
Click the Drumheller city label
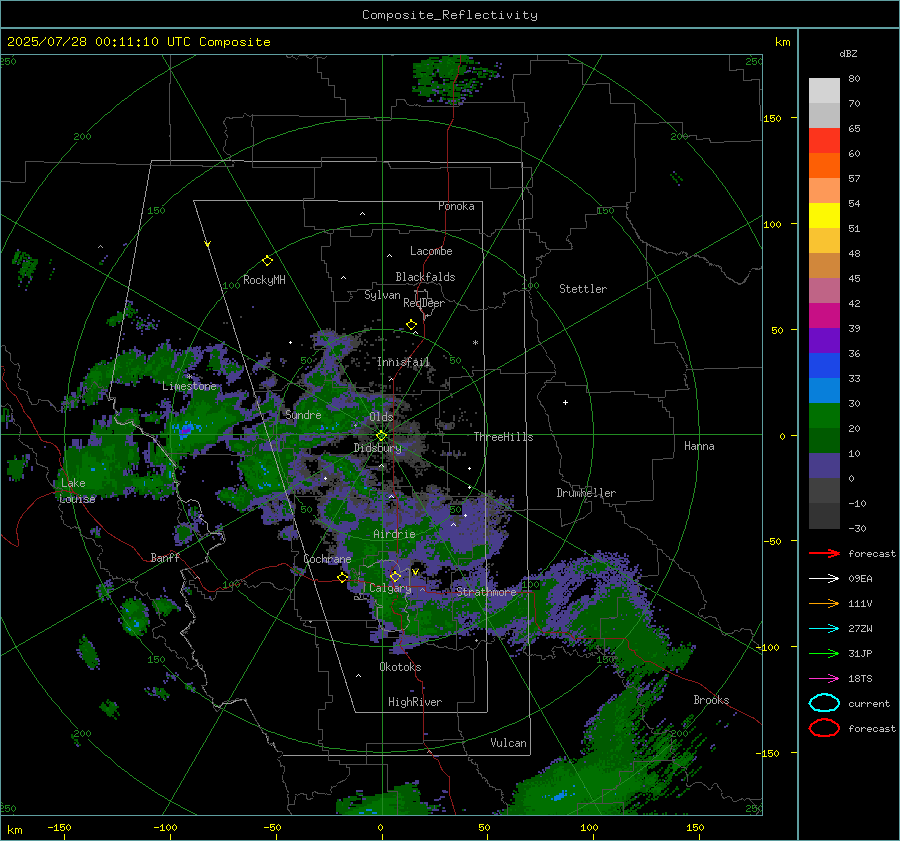(586, 493)
